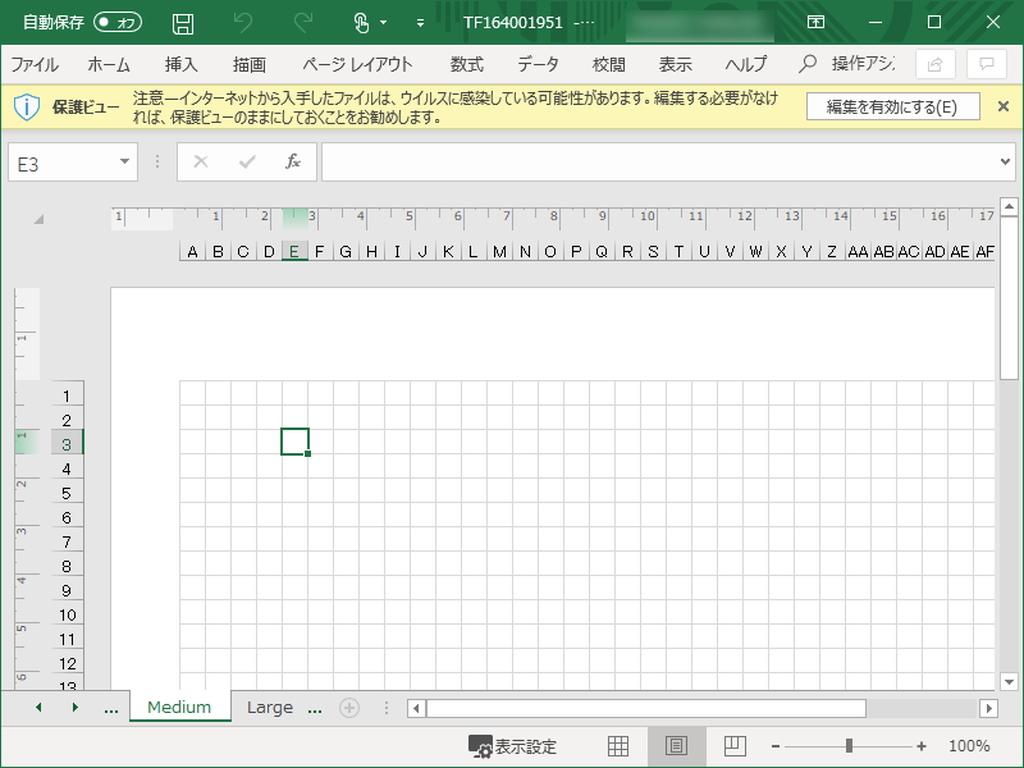Open the ヘルプ tab

pyautogui.click(x=746, y=64)
